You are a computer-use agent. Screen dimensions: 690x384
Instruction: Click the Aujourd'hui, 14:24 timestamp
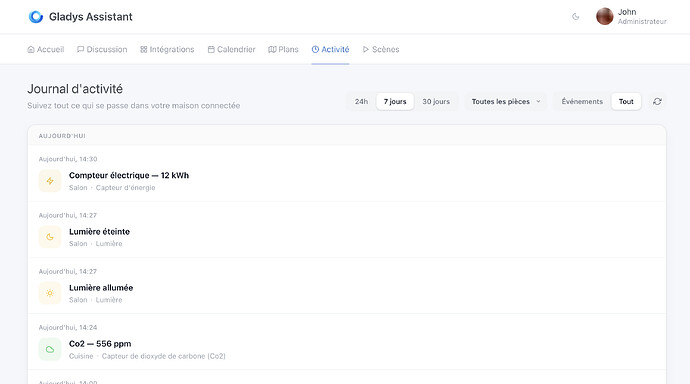pos(68,328)
